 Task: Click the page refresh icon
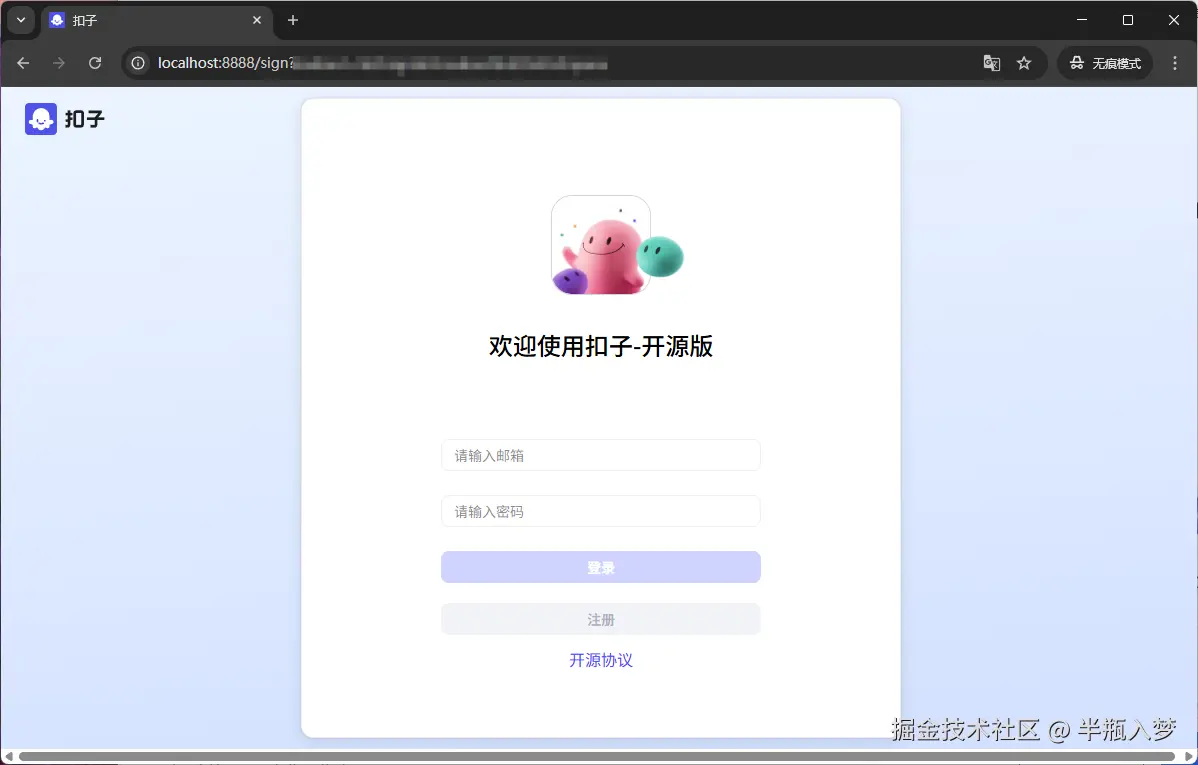click(95, 62)
